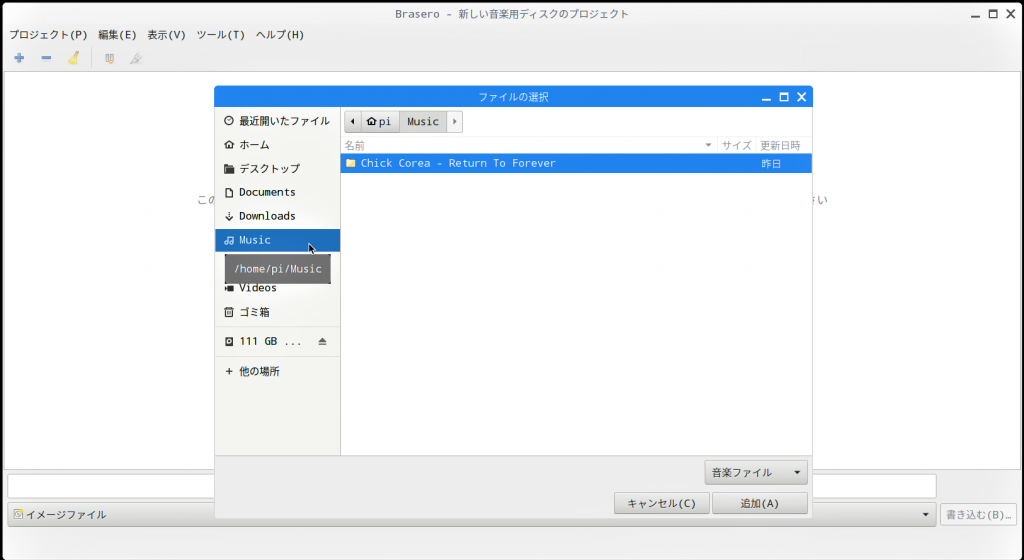Open Other Locations (他の場所)
1024x560 pixels.
(278, 371)
